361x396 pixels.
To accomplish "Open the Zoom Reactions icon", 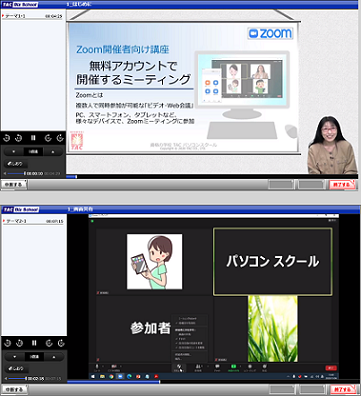I will point(265,367).
